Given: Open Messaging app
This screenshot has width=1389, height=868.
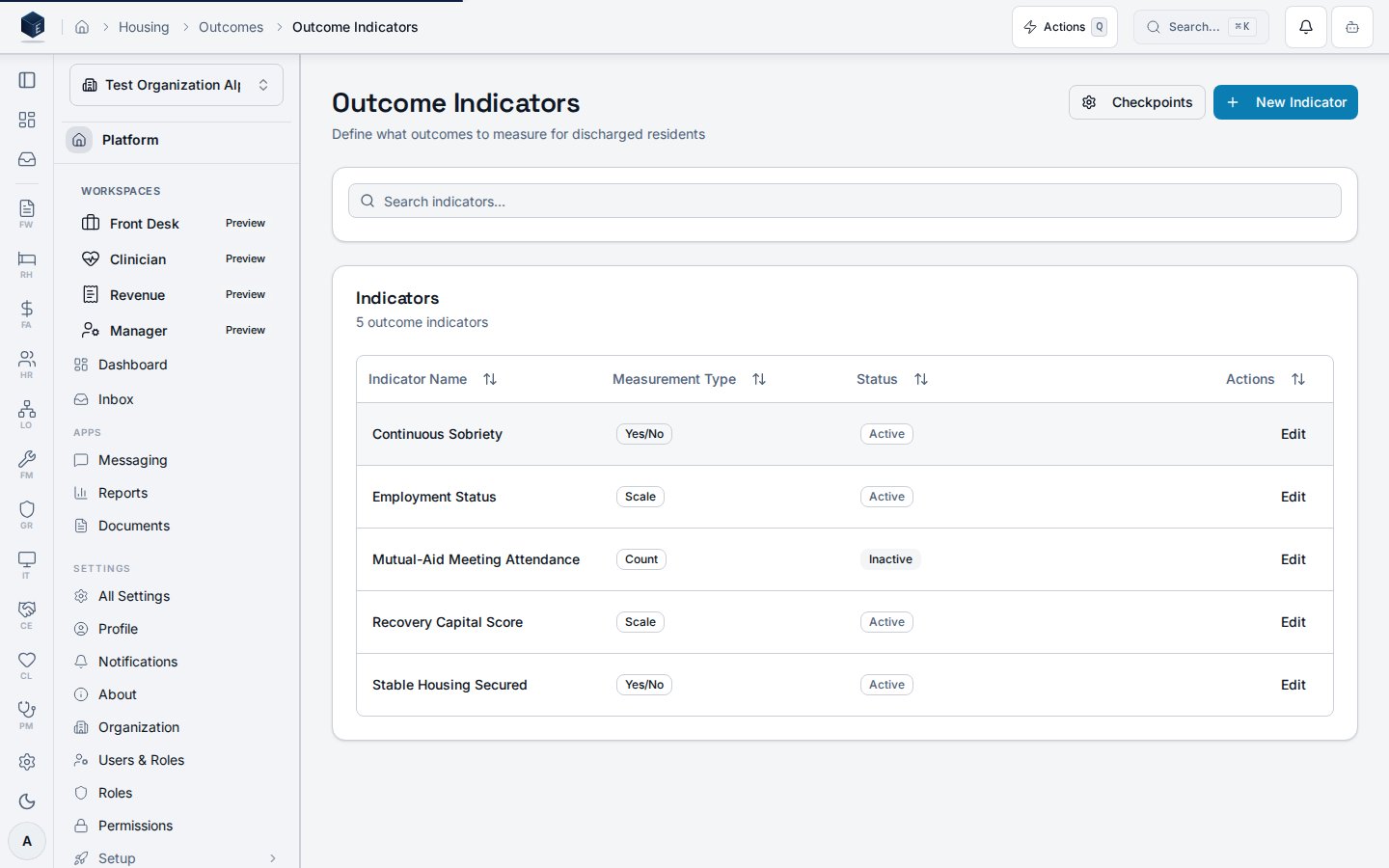Looking at the screenshot, I should pos(177,460).
